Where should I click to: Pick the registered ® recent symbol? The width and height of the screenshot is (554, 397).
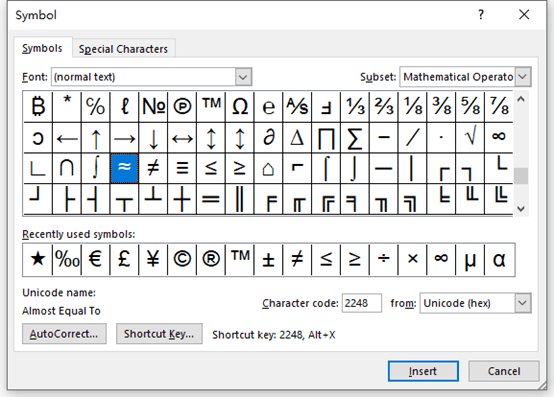[211, 260]
